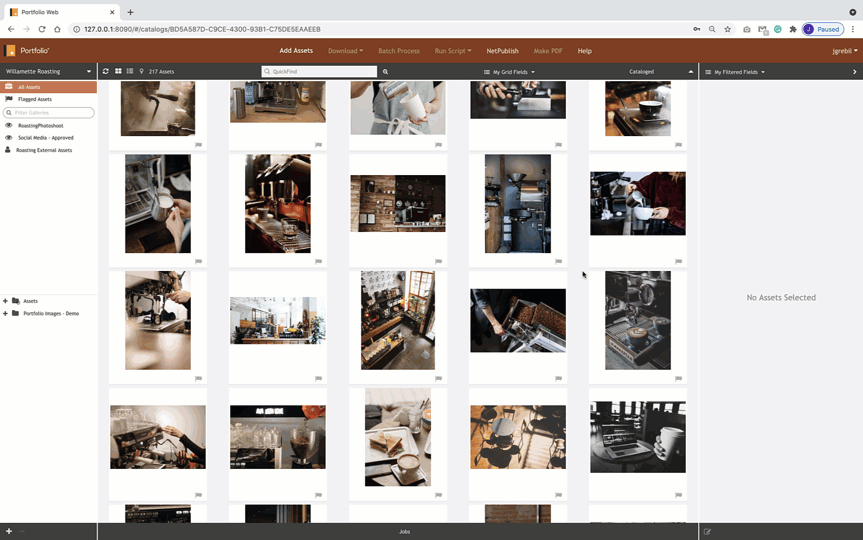Switch to the thumbnail grid view icon
Viewport: 863px width, 540px height.
pos(118,71)
